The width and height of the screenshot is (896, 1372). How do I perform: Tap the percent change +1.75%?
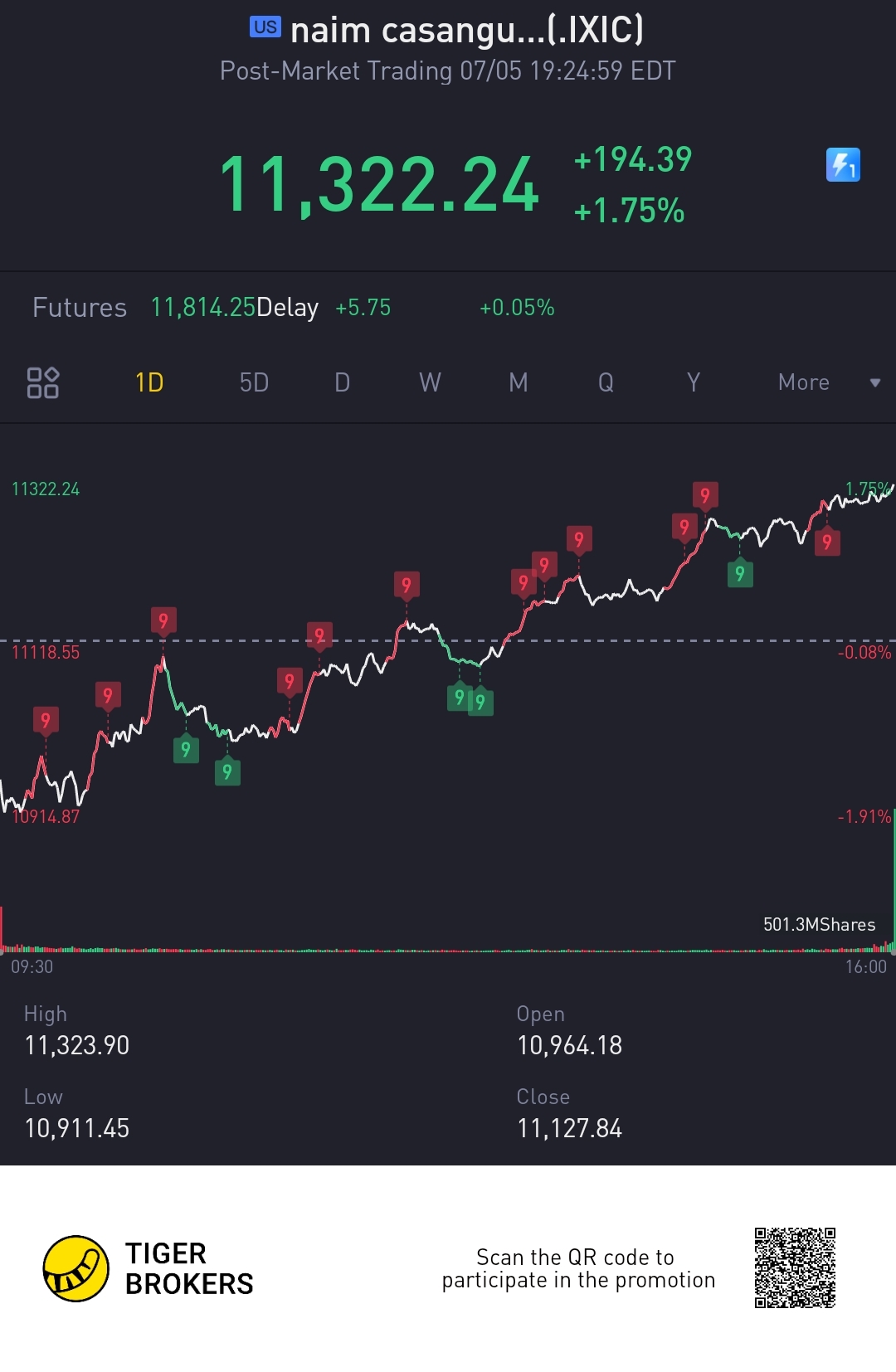[630, 211]
